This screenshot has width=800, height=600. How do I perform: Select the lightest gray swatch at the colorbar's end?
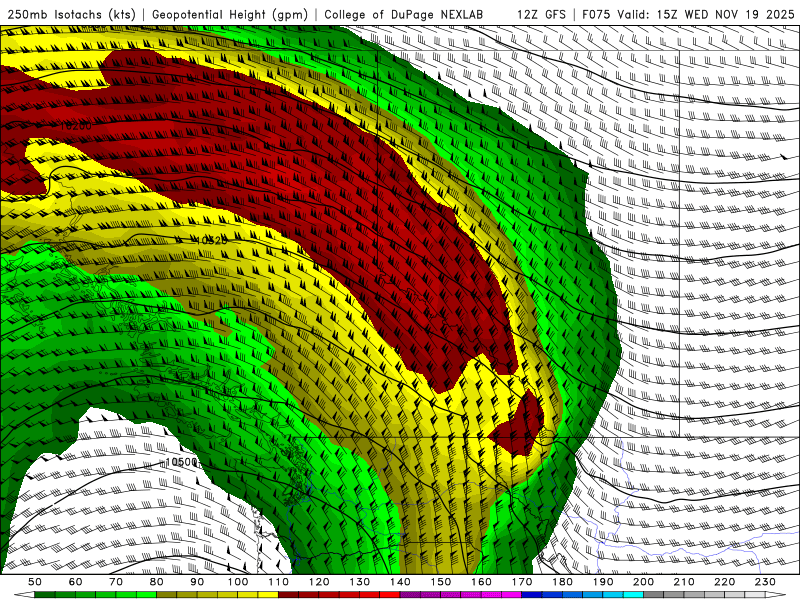[x=755, y=595]
